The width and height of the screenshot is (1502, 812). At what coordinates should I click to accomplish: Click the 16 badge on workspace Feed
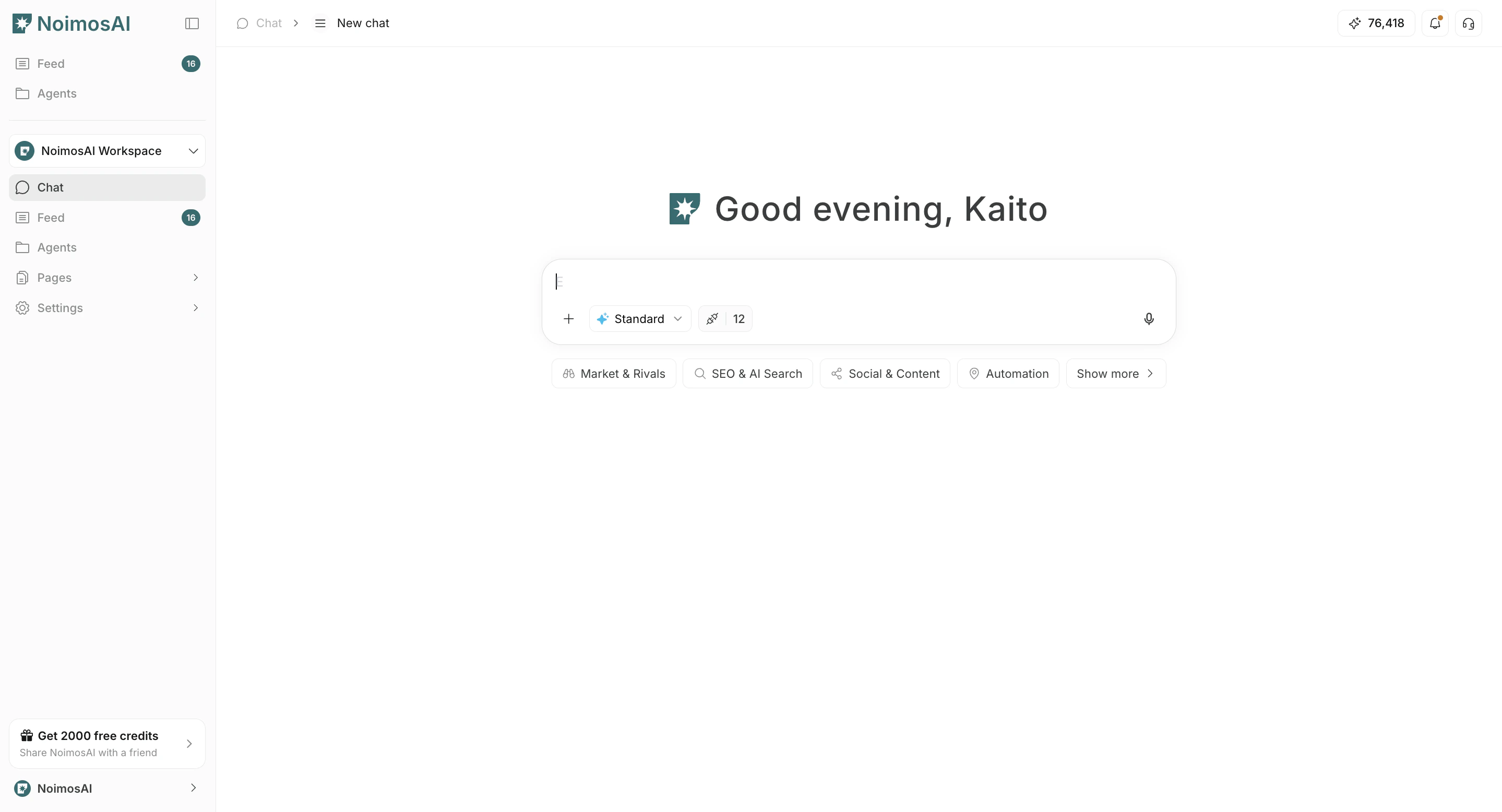coord(190,218)
